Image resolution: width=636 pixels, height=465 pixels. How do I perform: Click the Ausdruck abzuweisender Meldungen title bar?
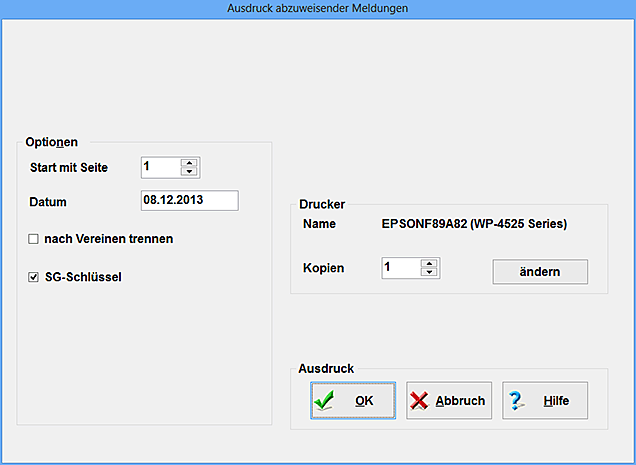pos(318,8)
